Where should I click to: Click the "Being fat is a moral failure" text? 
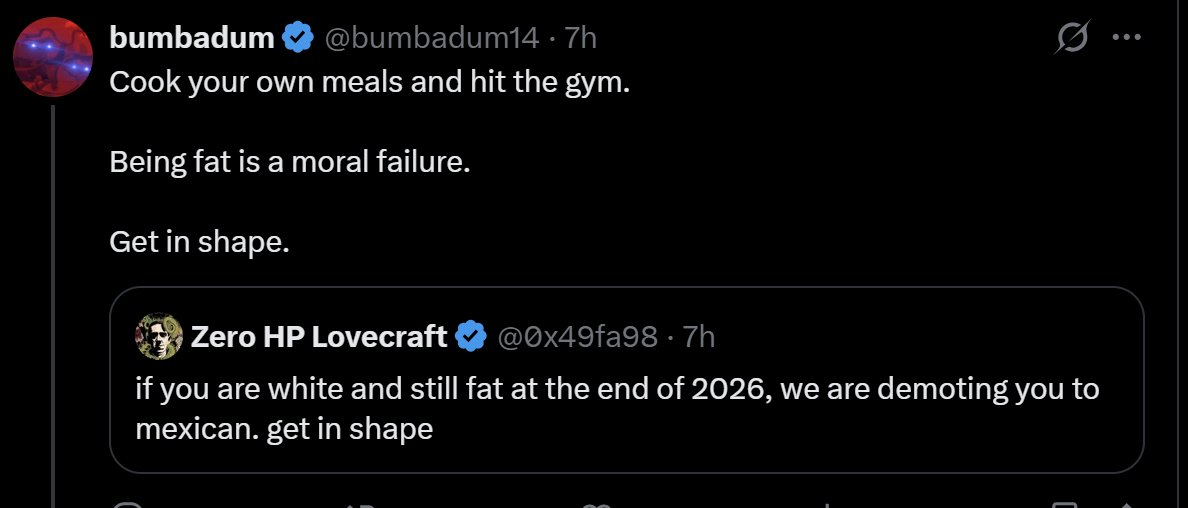(289, 162)
